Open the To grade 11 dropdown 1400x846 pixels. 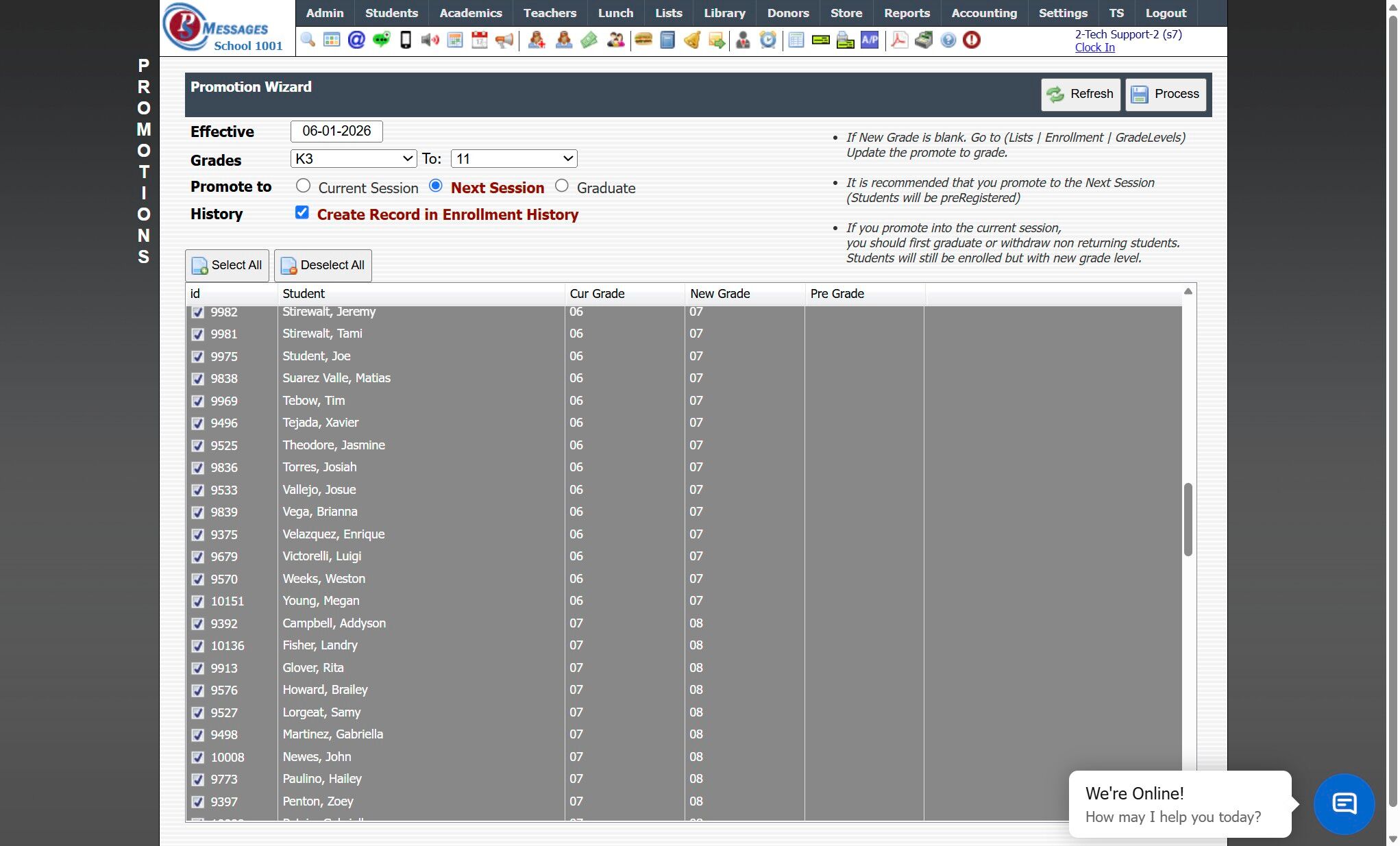point(513,159)
